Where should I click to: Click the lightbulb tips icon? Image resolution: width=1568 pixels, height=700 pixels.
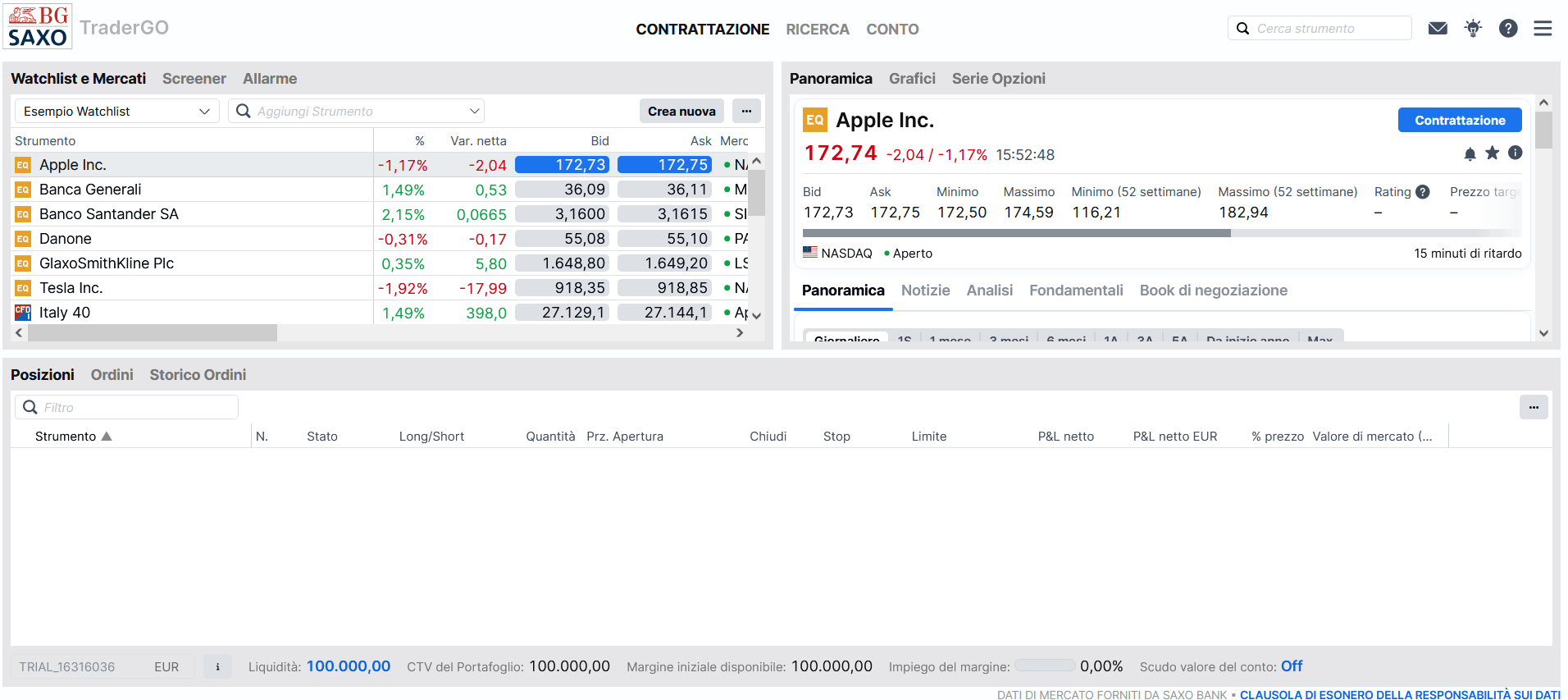click(x=1473, y=29)
